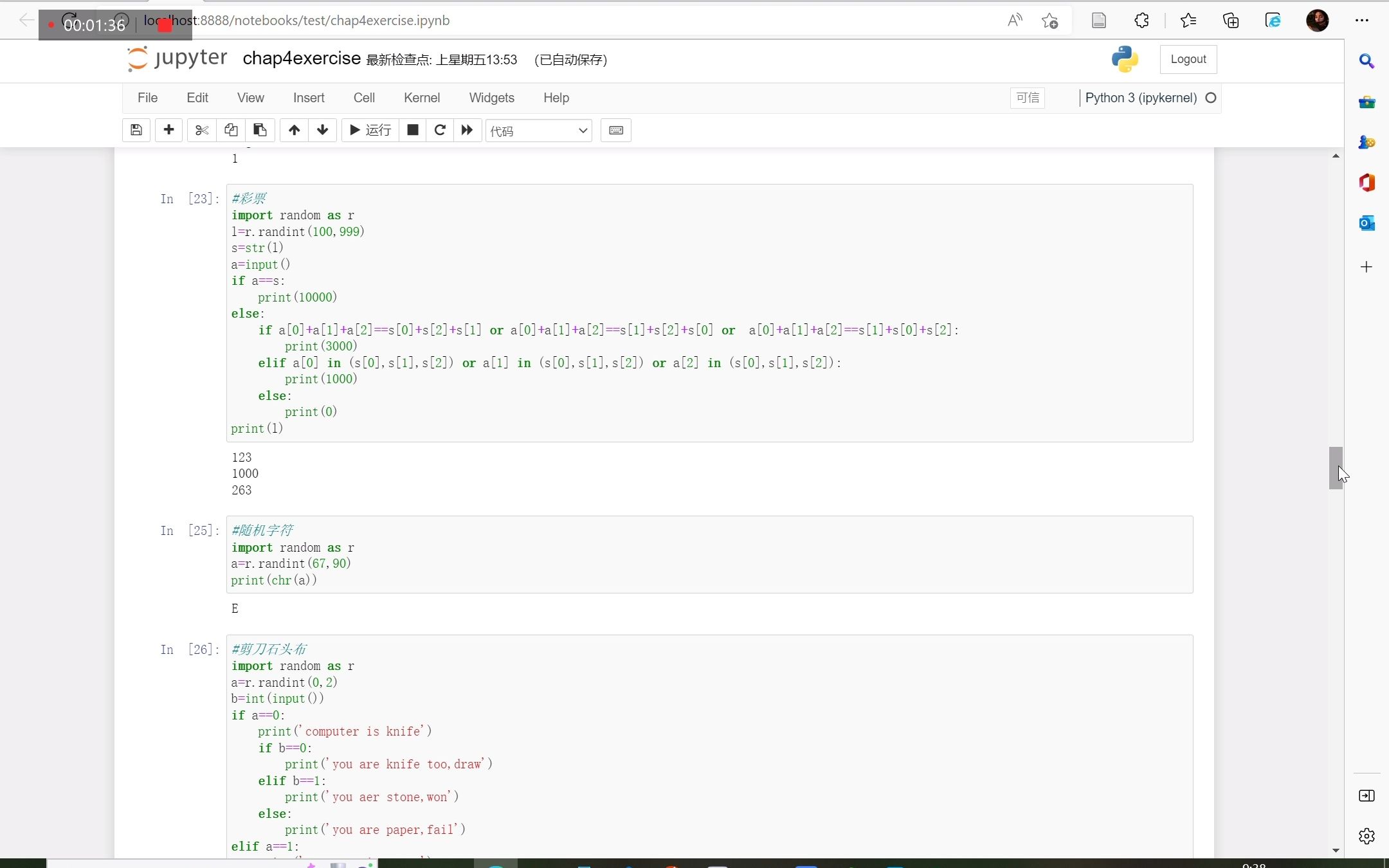Open the cell type dropdown showing 代码
The width and height of the screenshot is (1389, 868).
(538, 131)
